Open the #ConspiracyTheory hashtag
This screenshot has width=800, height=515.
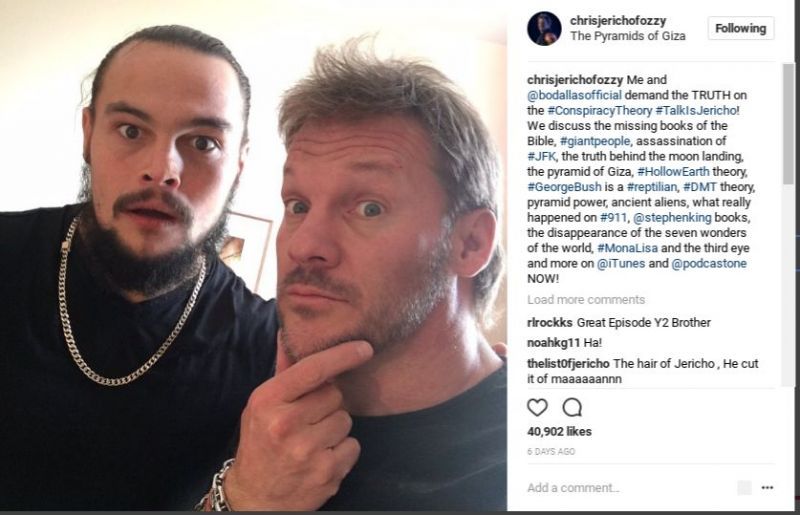pyautogui.click(x=599, y=110)
